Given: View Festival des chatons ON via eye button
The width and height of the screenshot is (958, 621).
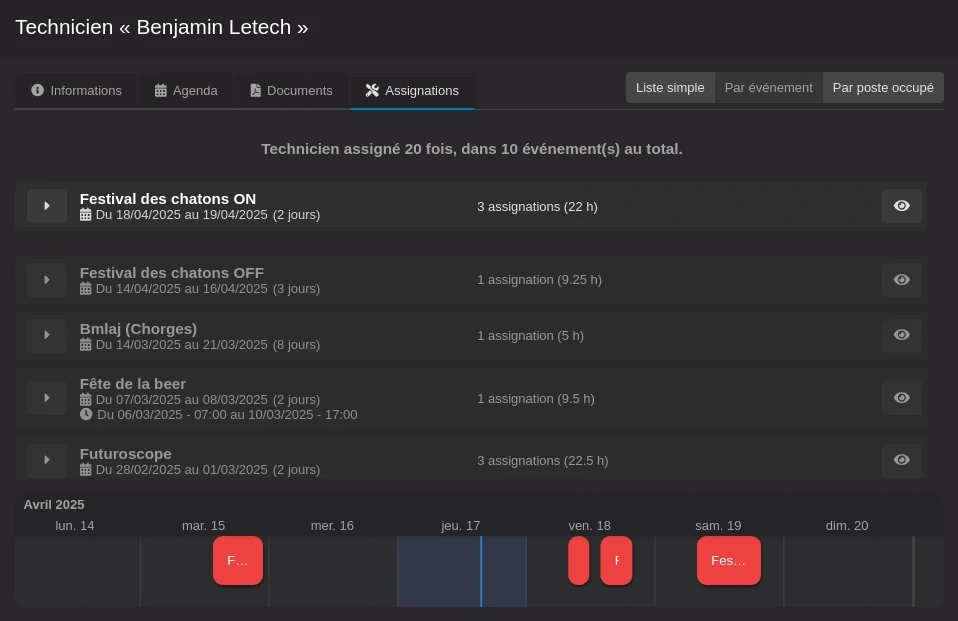Looking at the screenshot, I should (901, 206).
